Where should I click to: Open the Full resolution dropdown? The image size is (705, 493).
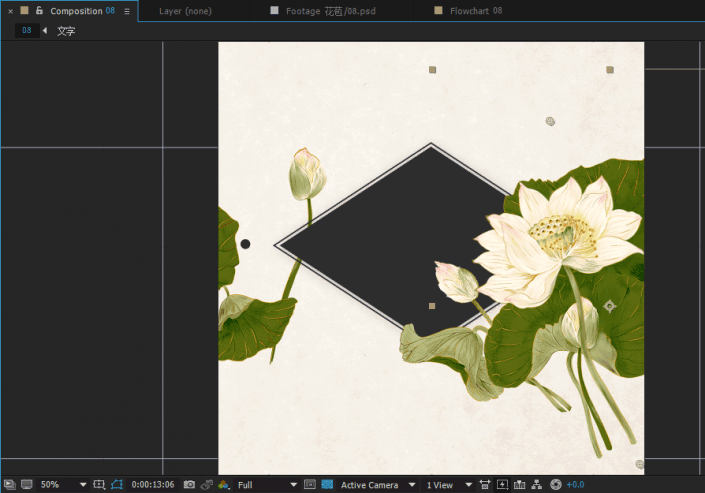click(268, 484)
